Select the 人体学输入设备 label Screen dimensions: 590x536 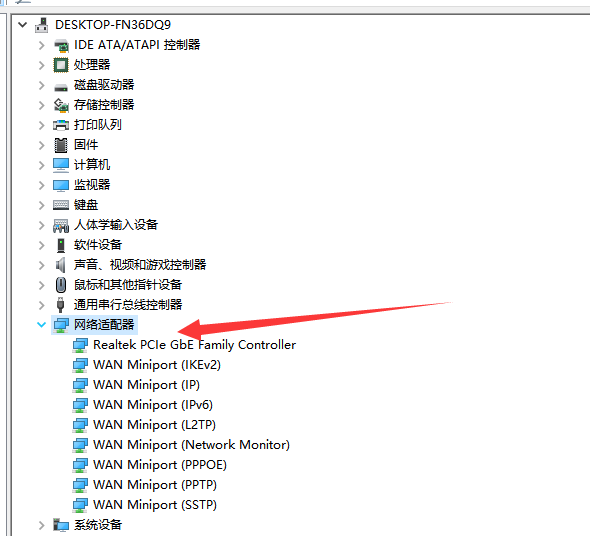tap(116, 225)
